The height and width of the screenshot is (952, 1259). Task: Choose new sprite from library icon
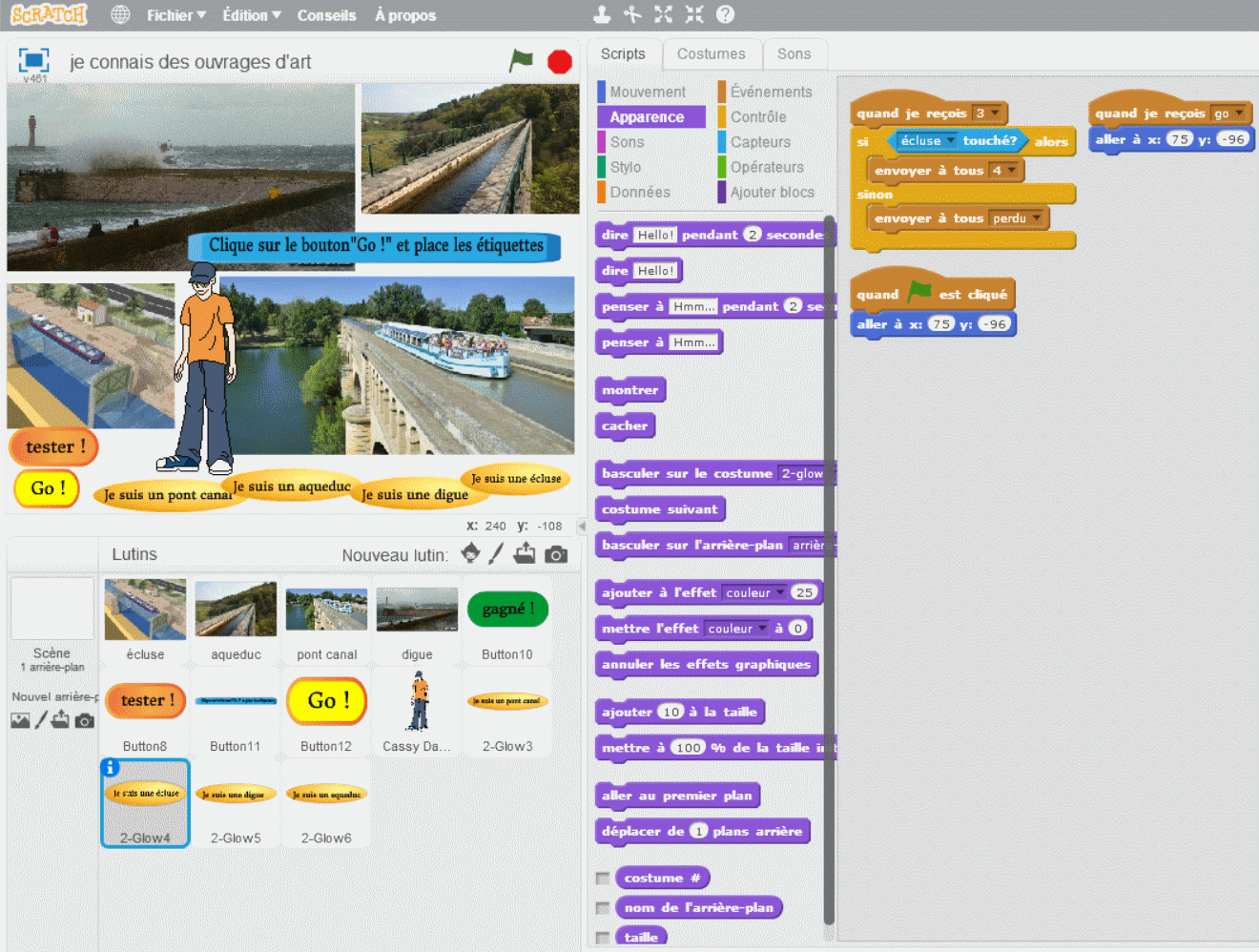pyautogui.click(x=470, y=553)
